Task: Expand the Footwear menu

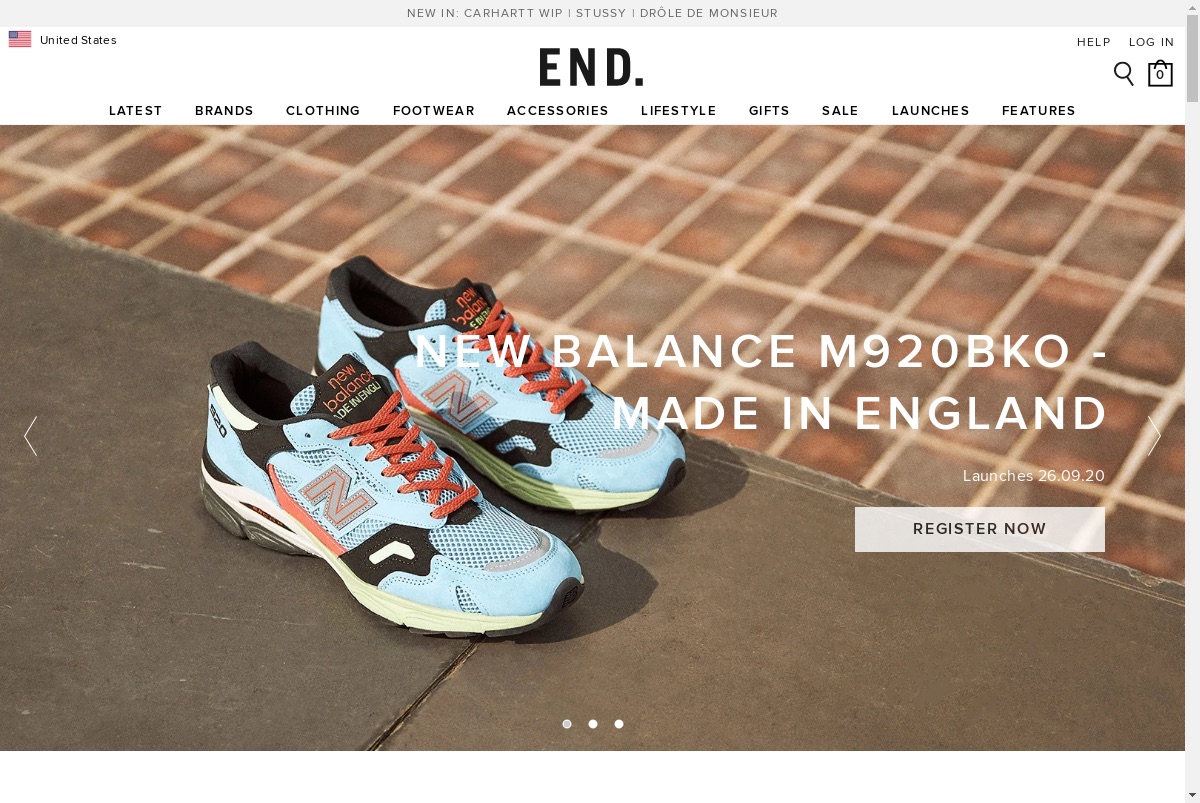Action: coord(434,111)
